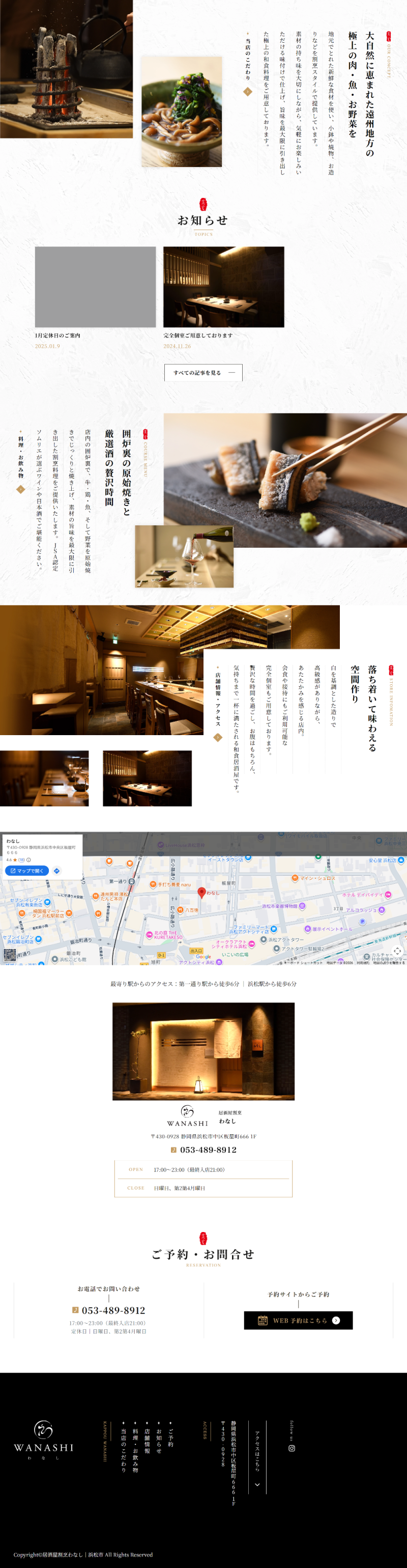Open the 18 reviews link on the map card
407x1568 pixels.
click(21, 860)
